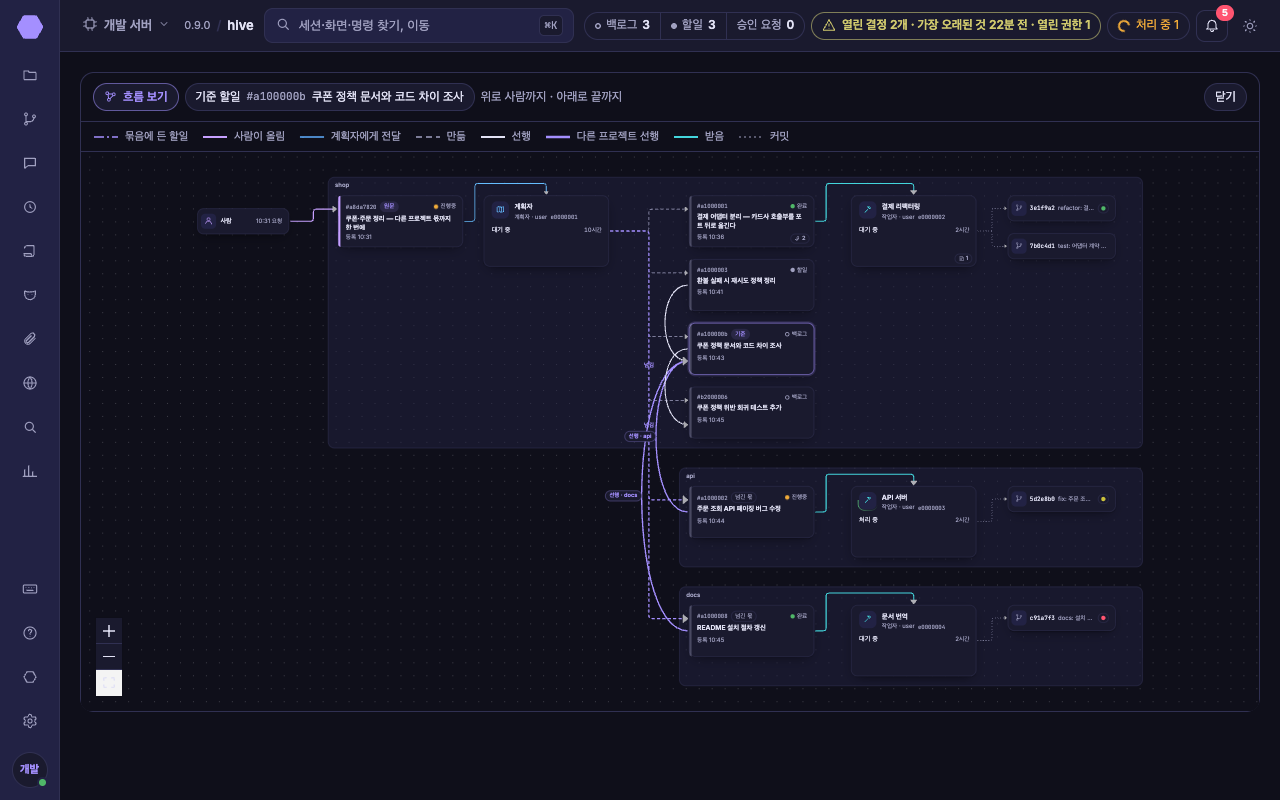1280x800 pixels.
Task: Open task card 주문 조회 API 페이징 버그 수정
Action: click(x=751, y=511)
